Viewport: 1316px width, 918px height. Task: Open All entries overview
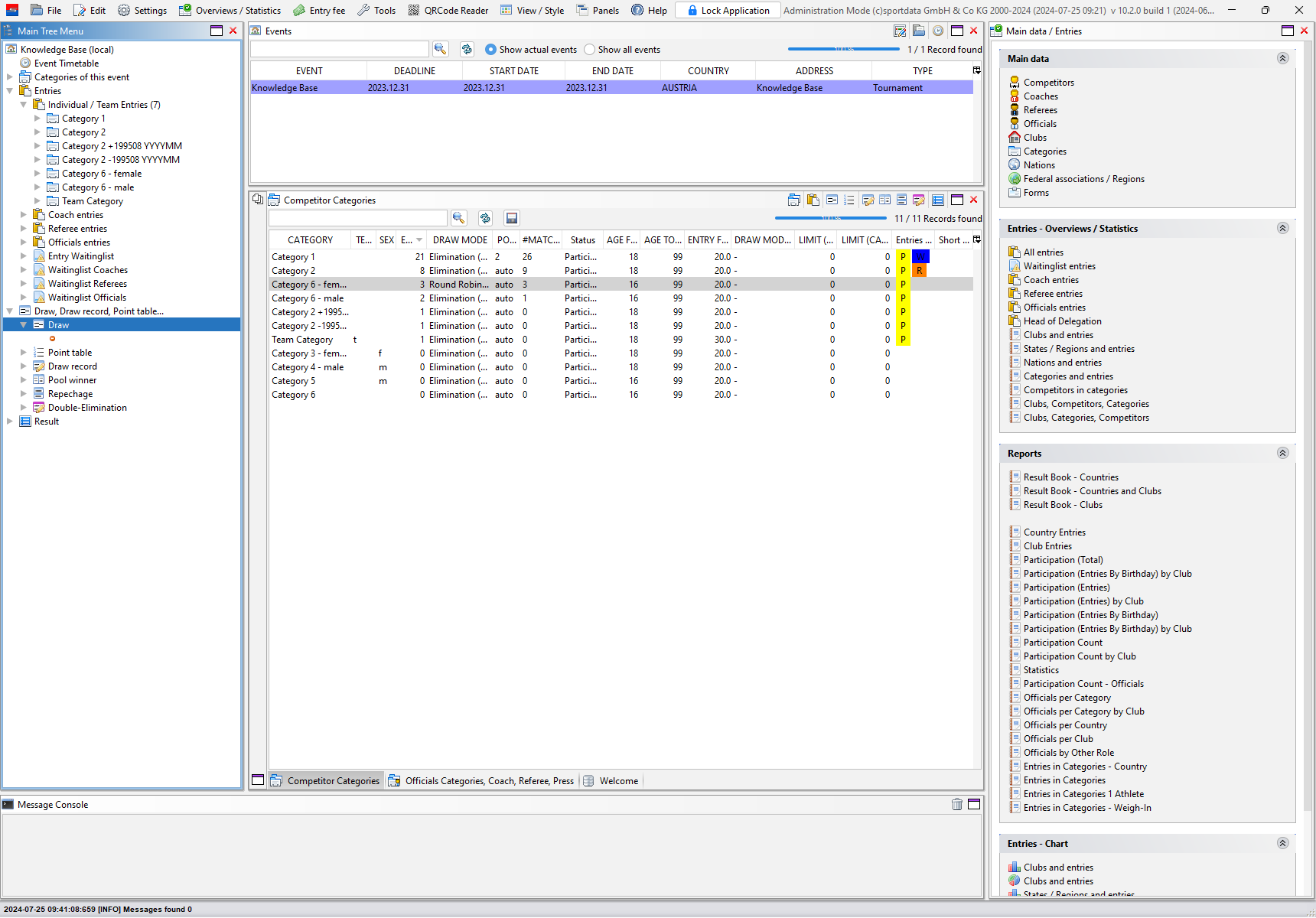tap(1043, 252)
